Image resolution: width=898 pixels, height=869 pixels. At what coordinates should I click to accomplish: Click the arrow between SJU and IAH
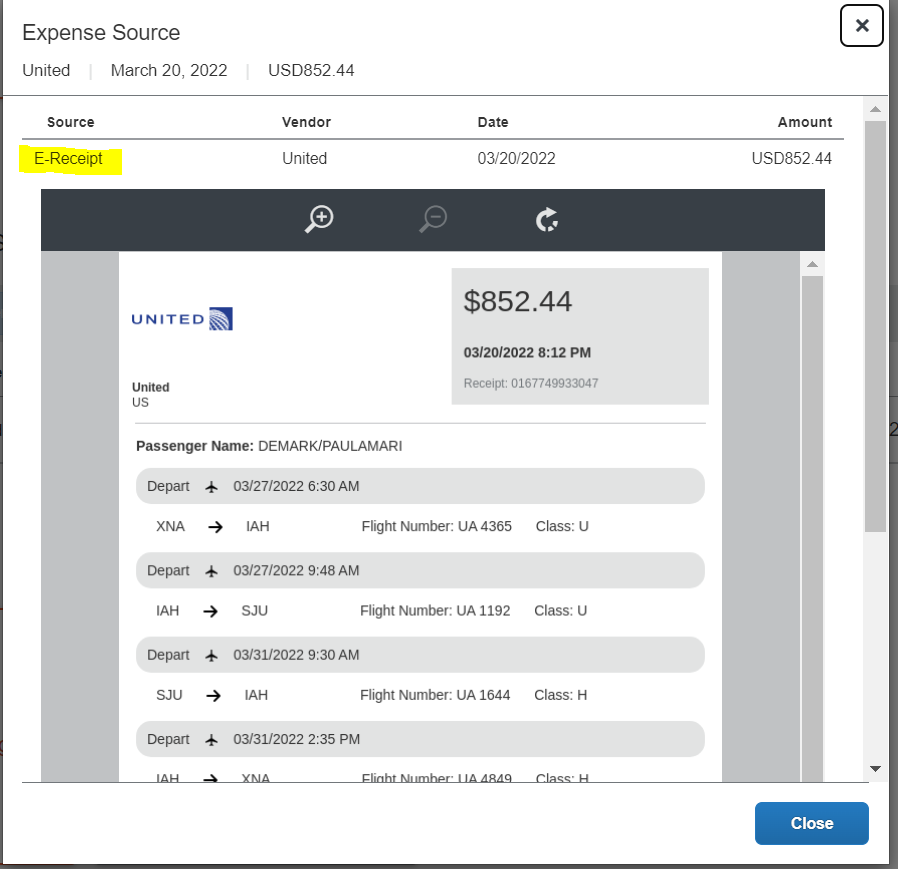[214, 695]
